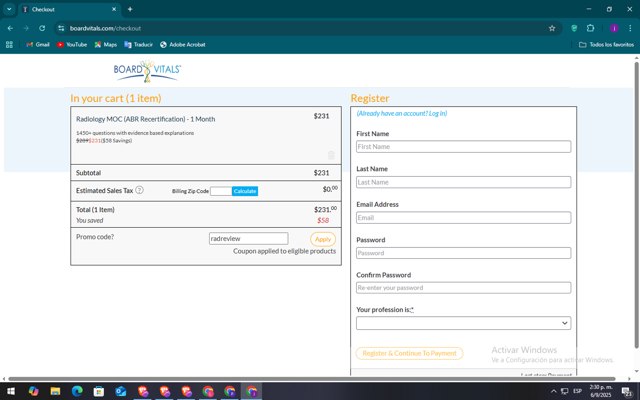The height and width of the screenshot is (400, 640).
Task: Open YouTube bookmark
Action: [x=72, y=44]
